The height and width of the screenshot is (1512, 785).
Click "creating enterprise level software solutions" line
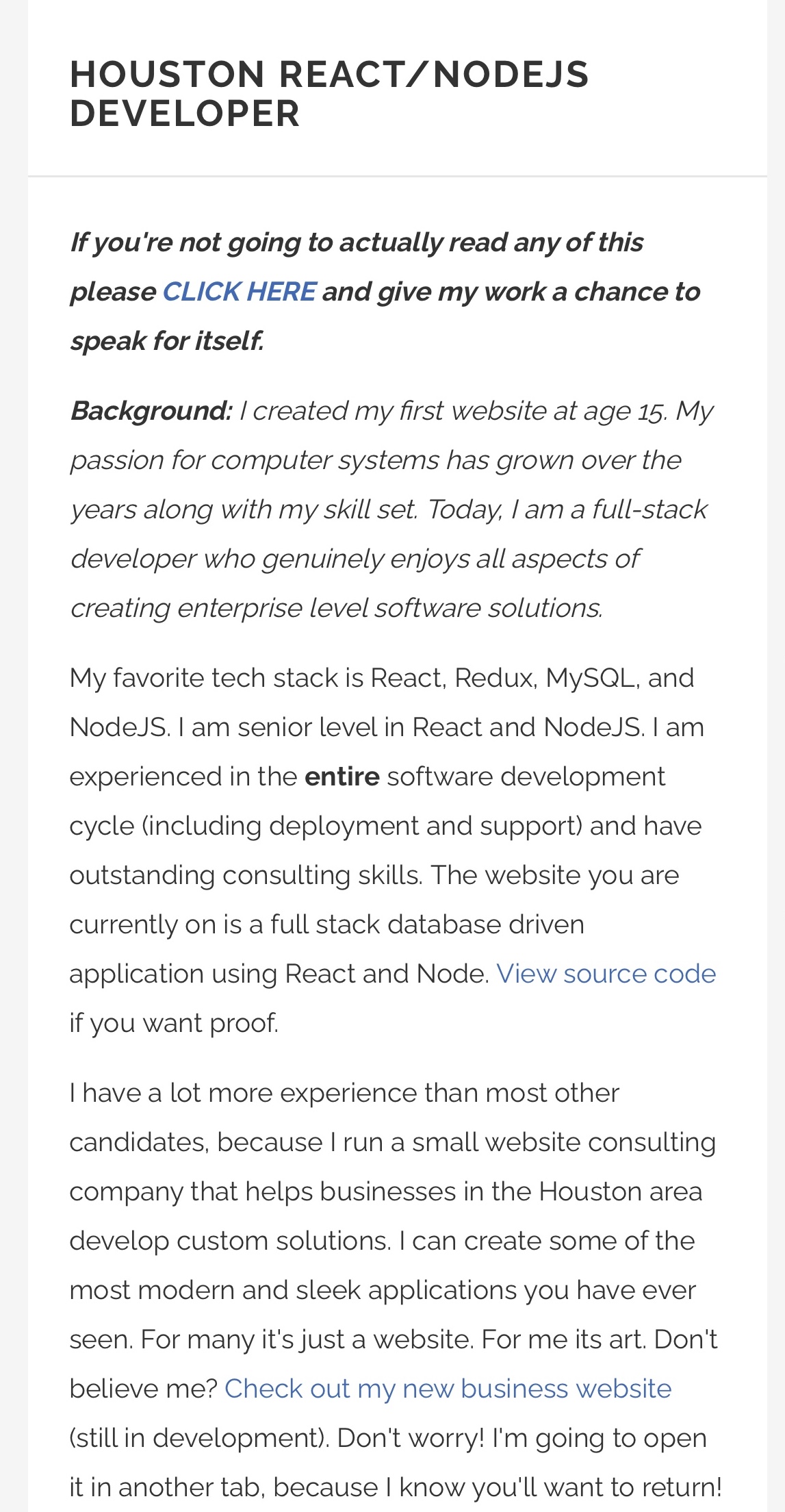click(x=336, y=608)
